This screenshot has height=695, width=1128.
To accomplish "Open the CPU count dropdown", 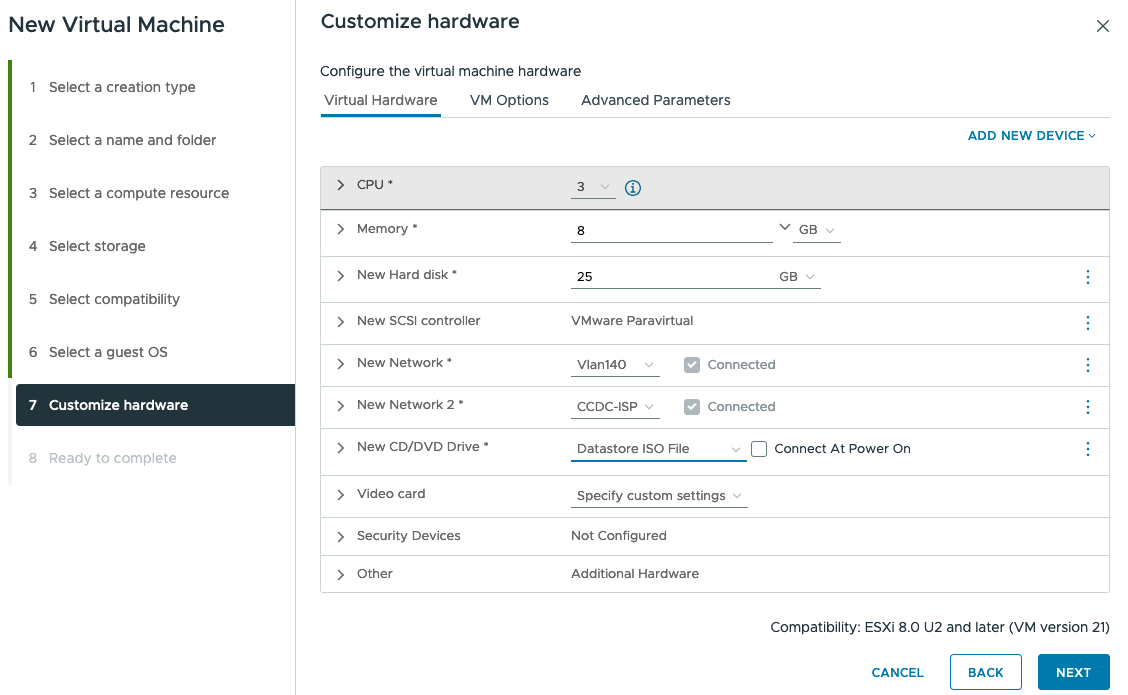I will click(593, 187).
